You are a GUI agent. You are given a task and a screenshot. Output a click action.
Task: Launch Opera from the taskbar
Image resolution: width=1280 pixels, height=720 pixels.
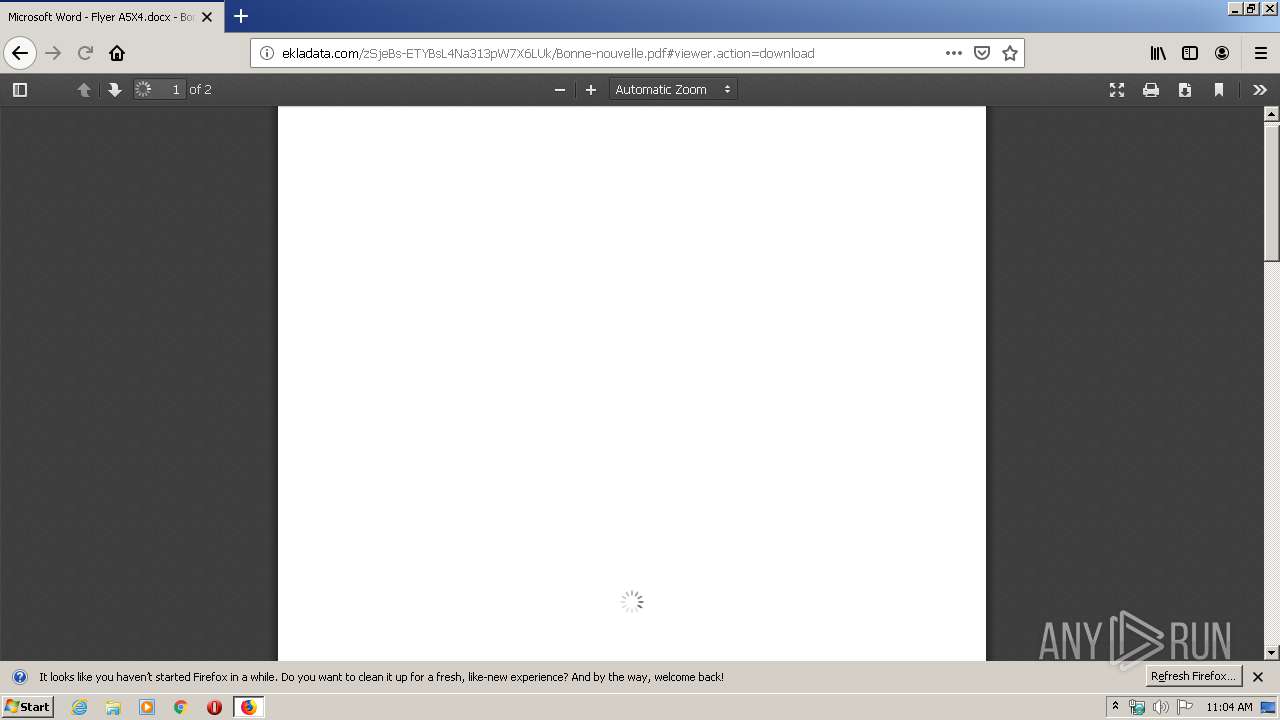(214, 707)
